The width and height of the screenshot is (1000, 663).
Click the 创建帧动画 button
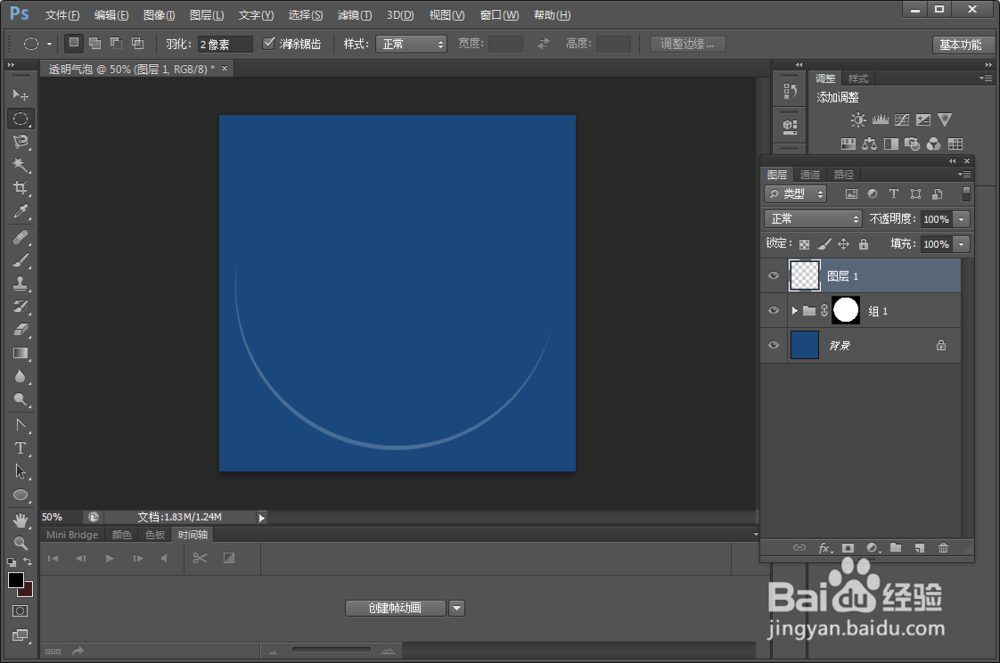coord(395,608)
